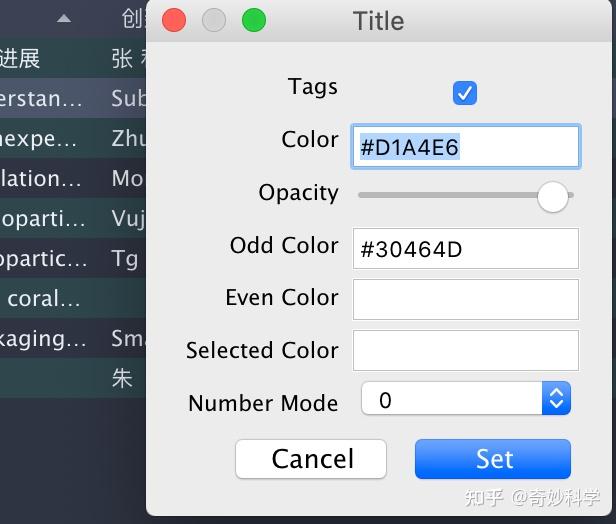Select the row ending with 进展
The height and width of the screenshot is (524, 616).
(x=70, y=58)
